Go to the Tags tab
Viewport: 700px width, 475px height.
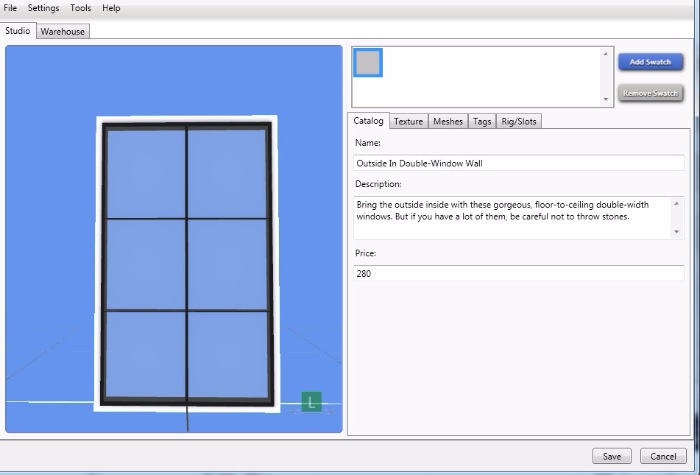482,121
